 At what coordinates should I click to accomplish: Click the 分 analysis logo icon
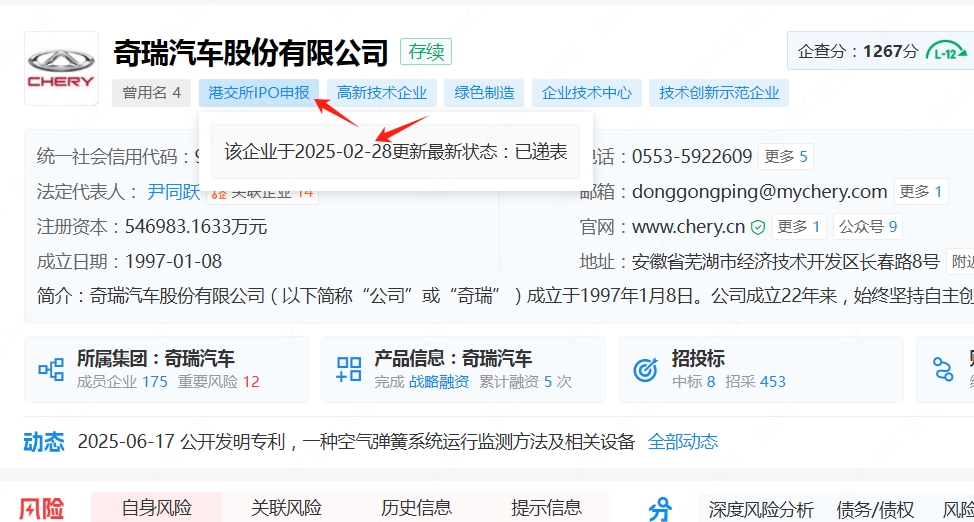click(660, 510)
